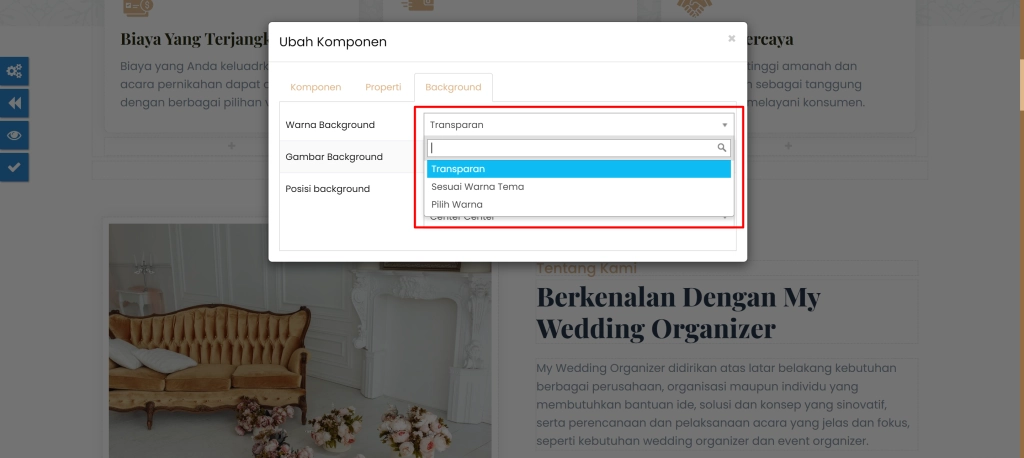Click the Gambar Background label
This screenshot has height=458, width=1024.
click(x=334, y=157)
